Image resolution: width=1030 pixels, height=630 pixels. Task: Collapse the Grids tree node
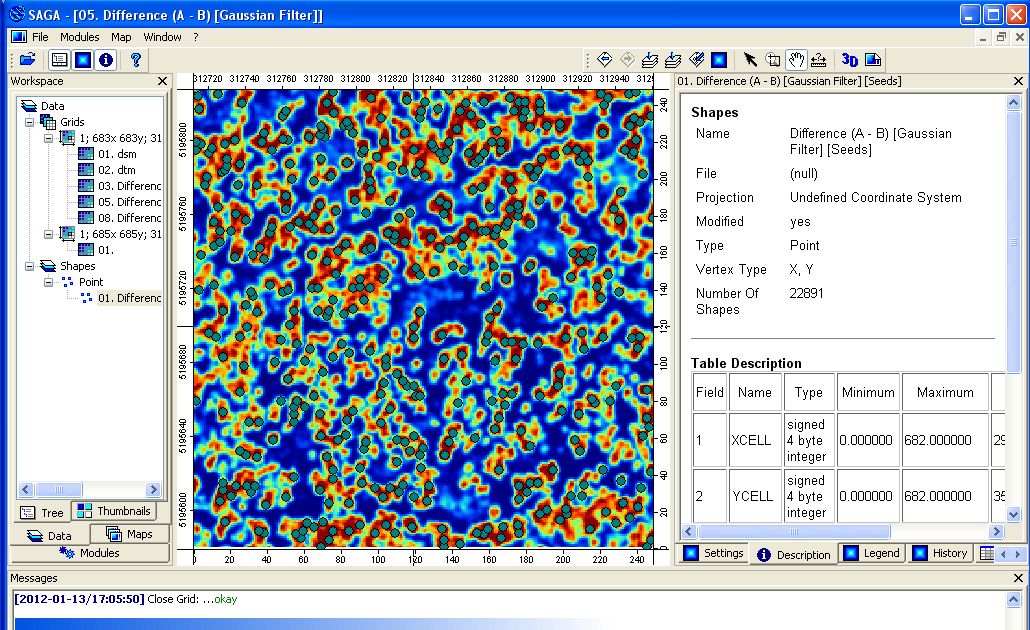pos(30,122)
